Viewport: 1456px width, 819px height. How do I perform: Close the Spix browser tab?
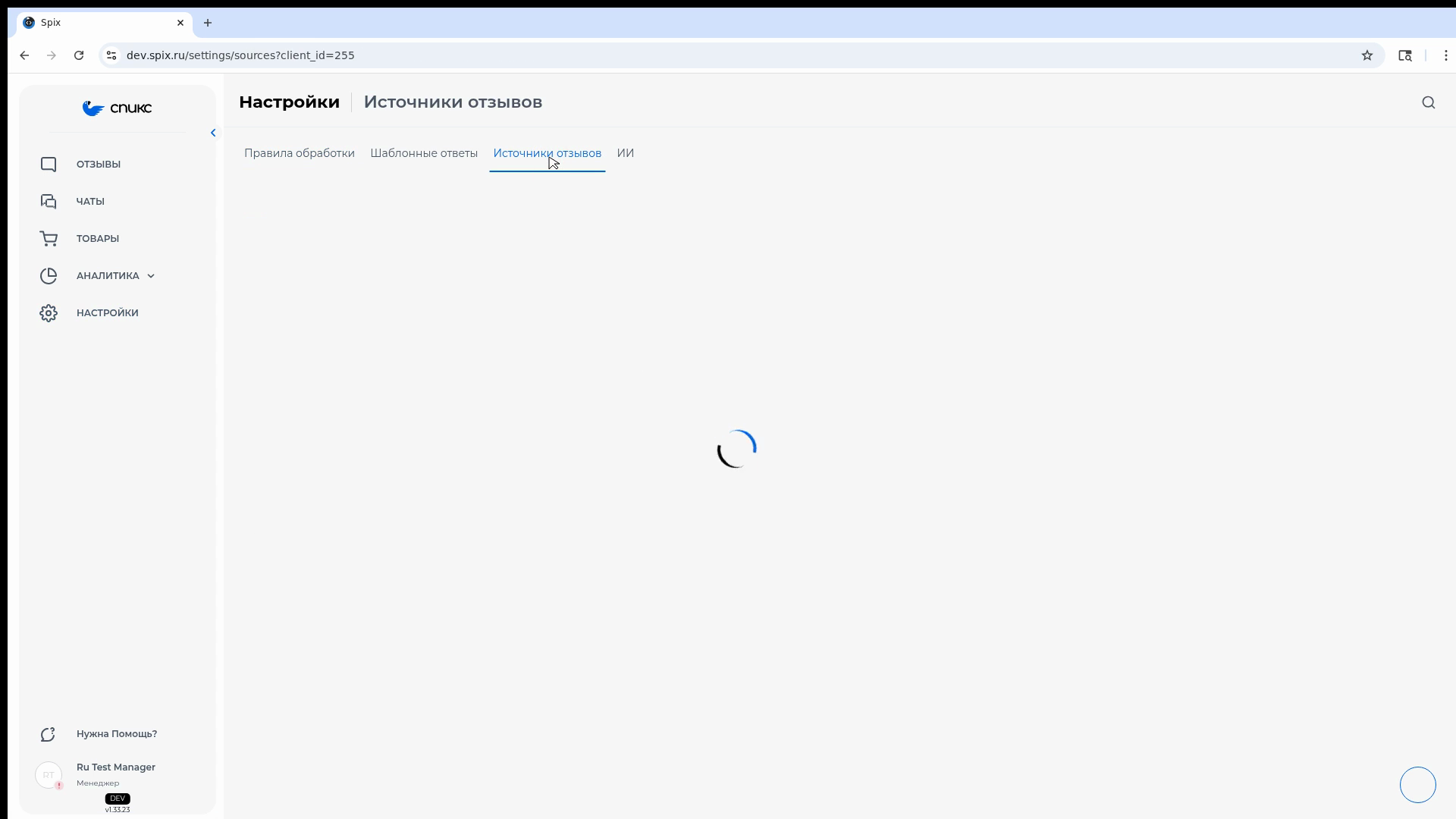180,23
